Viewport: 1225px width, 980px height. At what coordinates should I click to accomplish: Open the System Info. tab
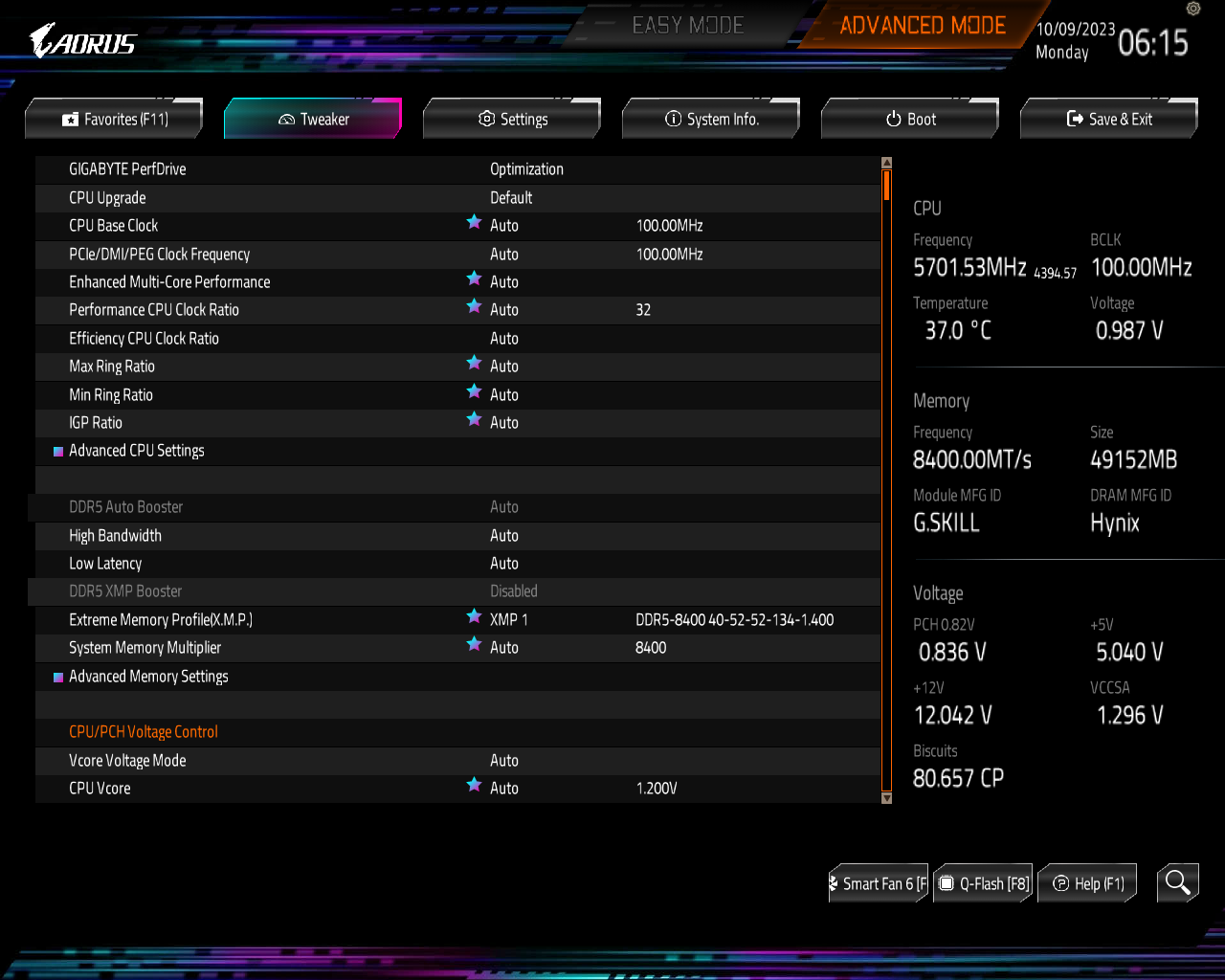(711, 119)
